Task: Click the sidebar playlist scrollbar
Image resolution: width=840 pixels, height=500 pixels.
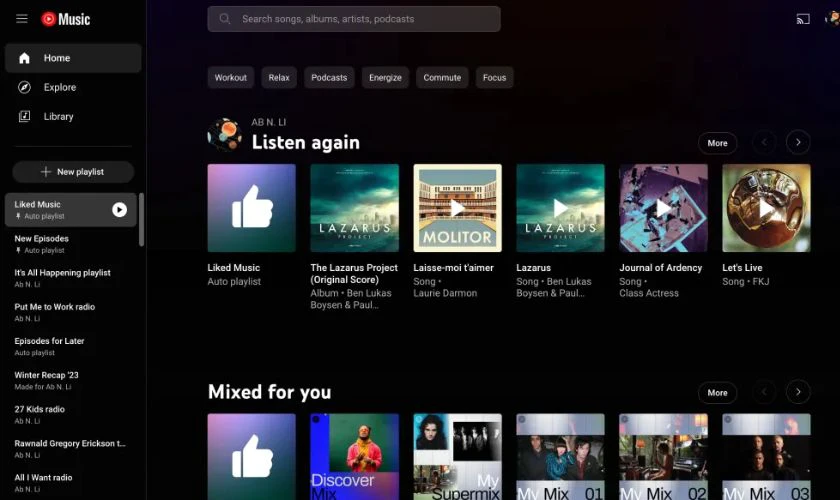Action: [x=141, y=220]
